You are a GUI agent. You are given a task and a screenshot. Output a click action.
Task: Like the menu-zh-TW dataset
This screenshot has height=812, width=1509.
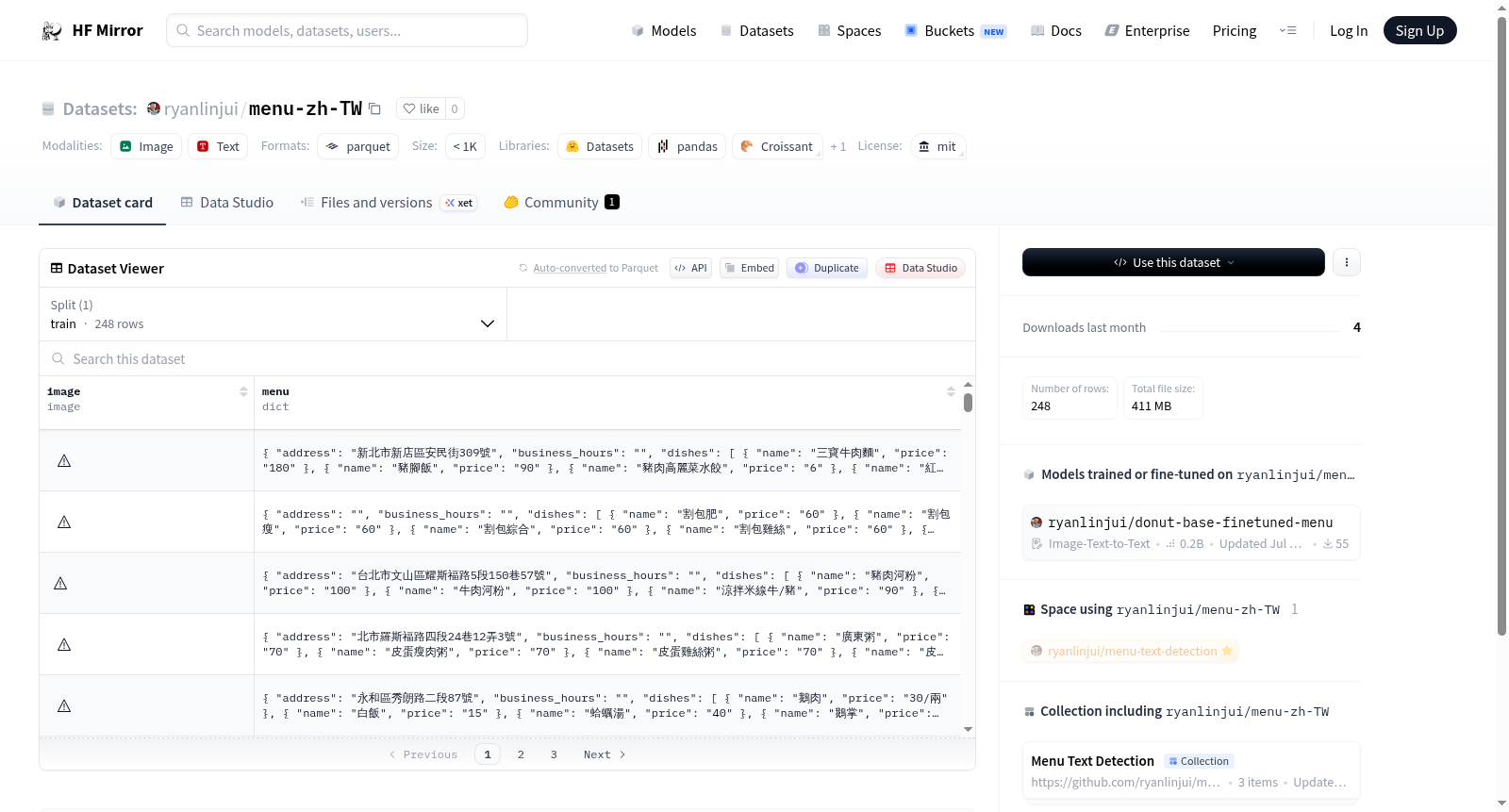[x=421, y=108]
